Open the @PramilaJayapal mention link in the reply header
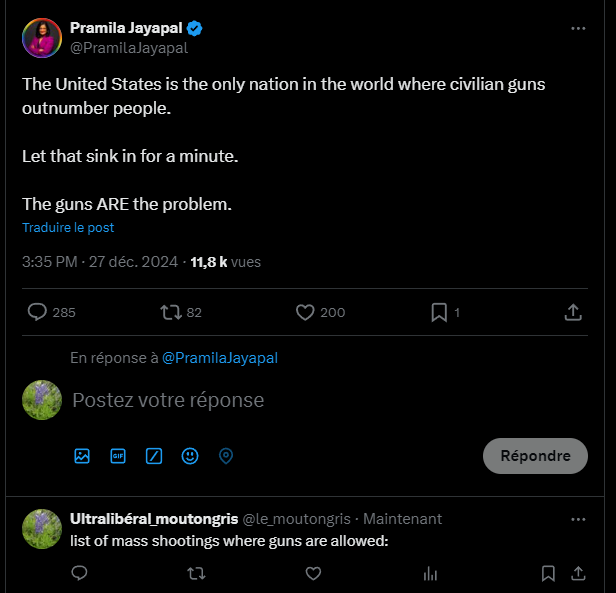616x593 pixels. click(x=220, y=358)
